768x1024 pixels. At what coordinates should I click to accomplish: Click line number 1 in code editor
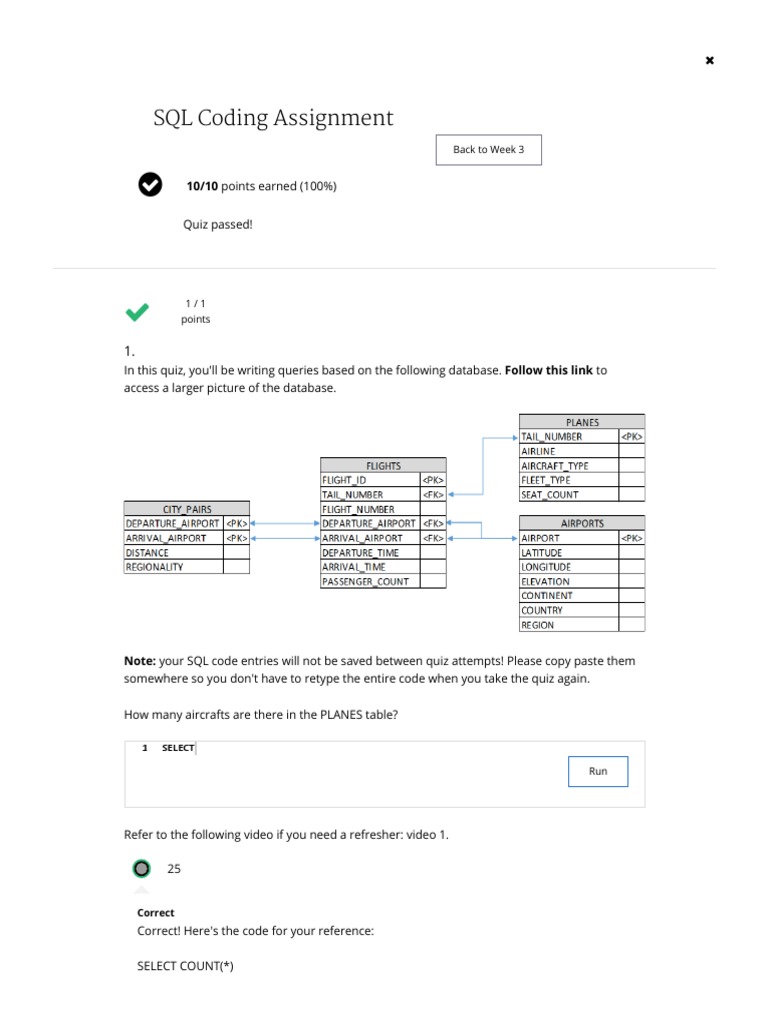coord(145,748)
